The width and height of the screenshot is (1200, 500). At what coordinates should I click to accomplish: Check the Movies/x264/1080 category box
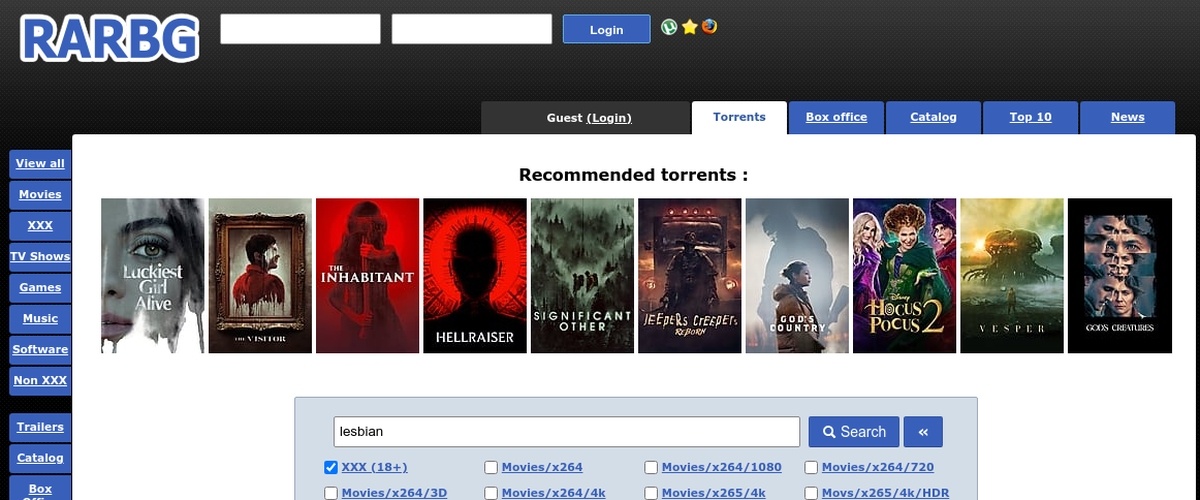click(x=651, y=467)
